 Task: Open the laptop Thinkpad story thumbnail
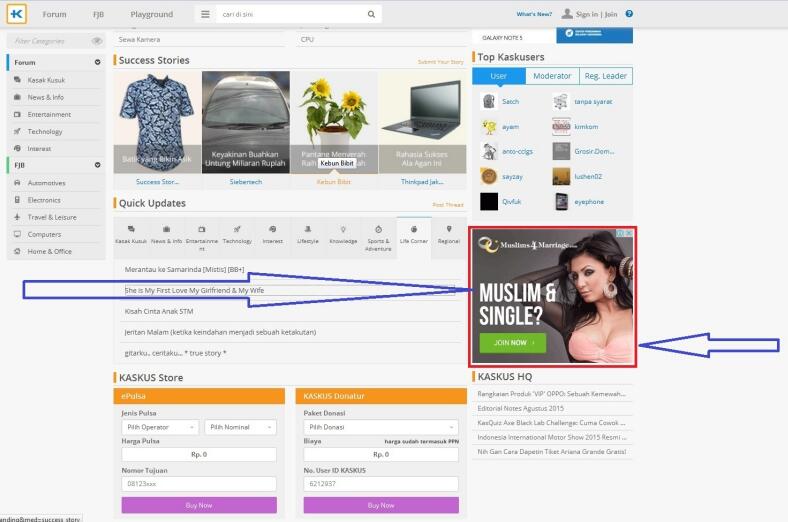pyautogui.click(x=422, y=122)
